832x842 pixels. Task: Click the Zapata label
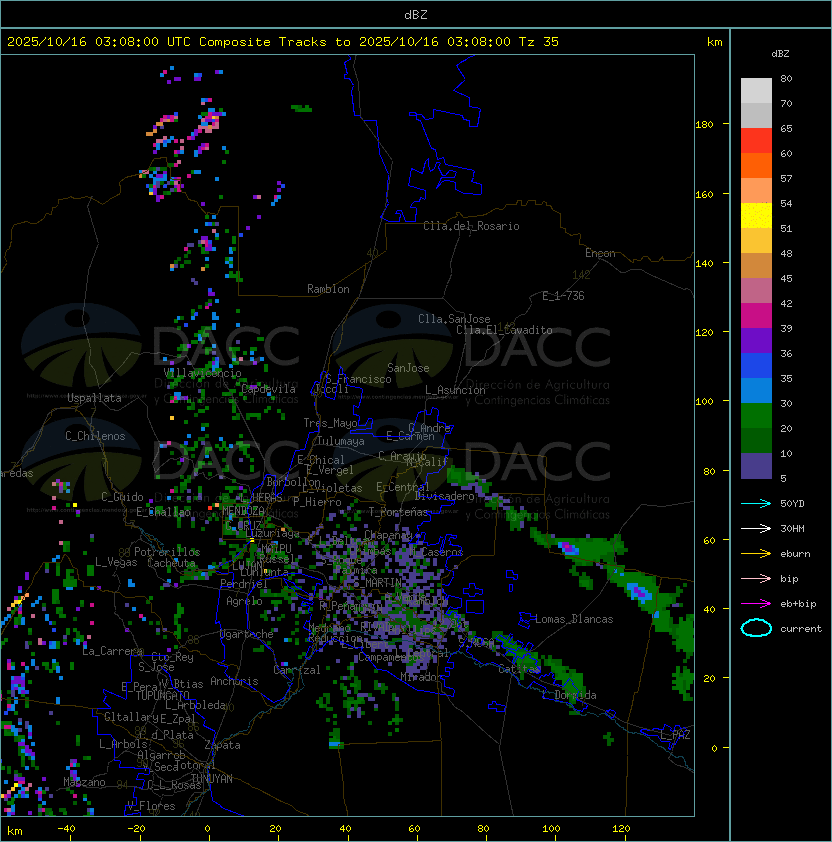[222, 745]
